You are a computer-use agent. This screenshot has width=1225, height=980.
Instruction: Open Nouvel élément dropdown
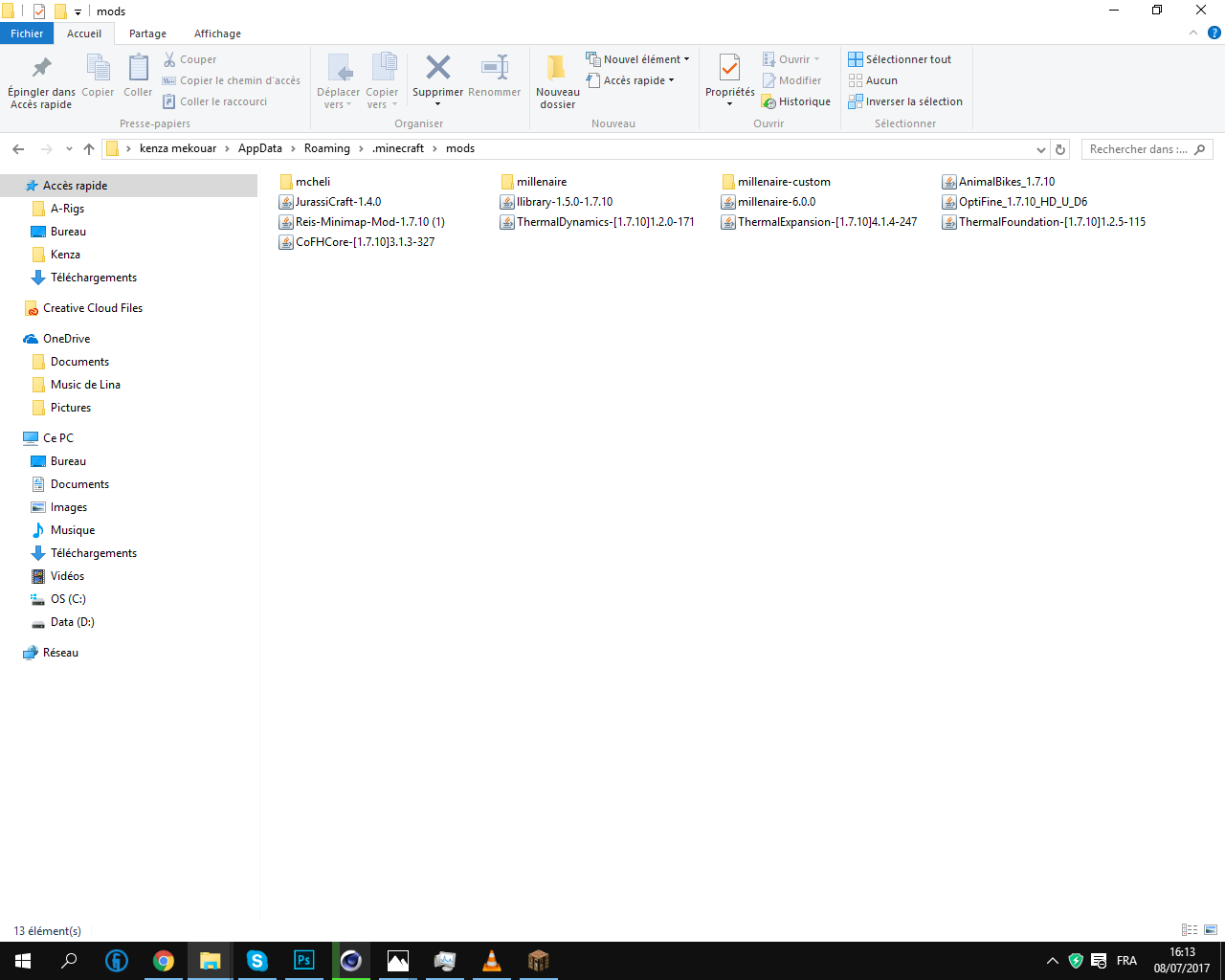[x=637, y=59]
